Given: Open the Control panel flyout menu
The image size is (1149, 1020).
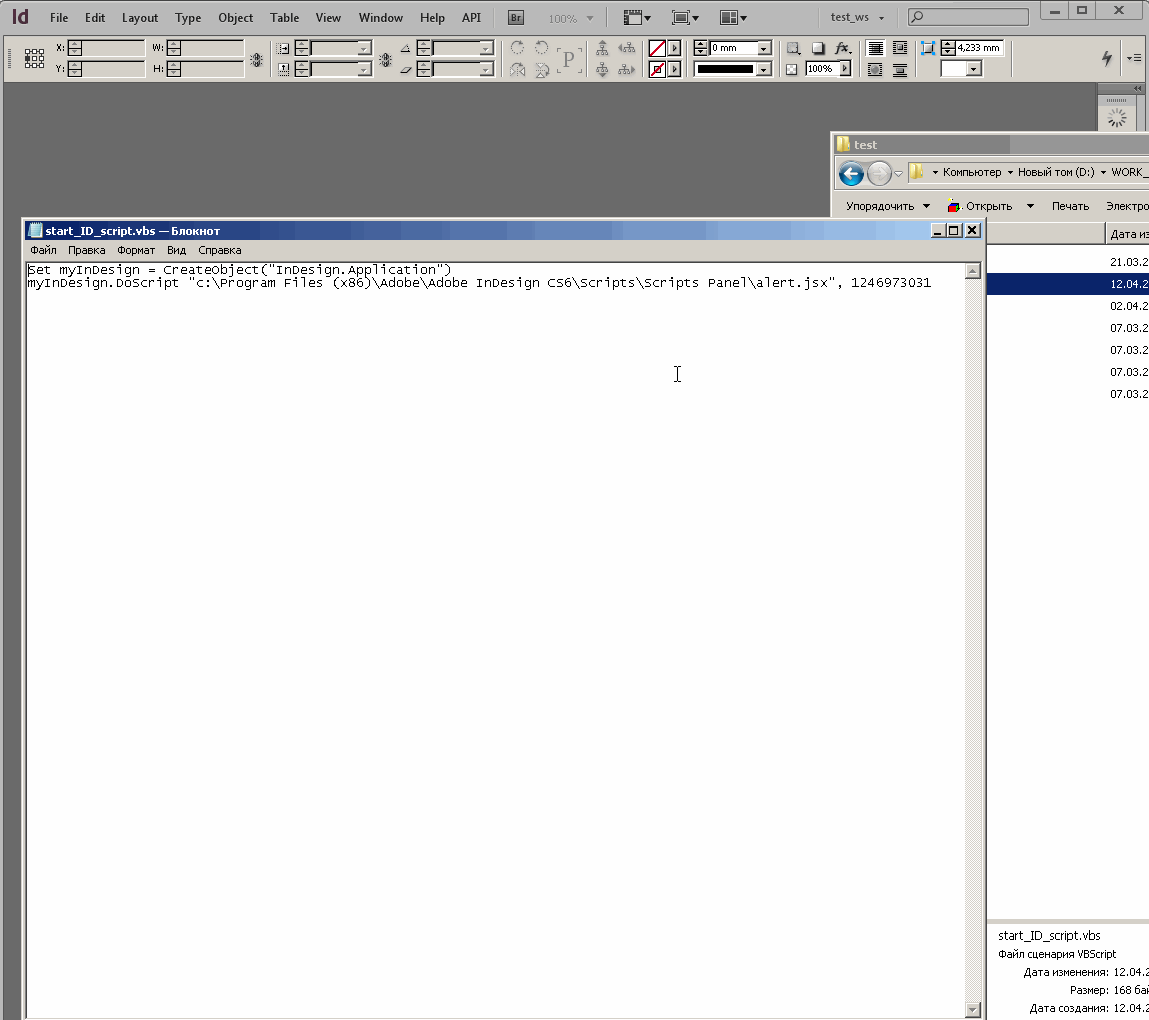Looking at the screenshot, I should (1134, 58).
